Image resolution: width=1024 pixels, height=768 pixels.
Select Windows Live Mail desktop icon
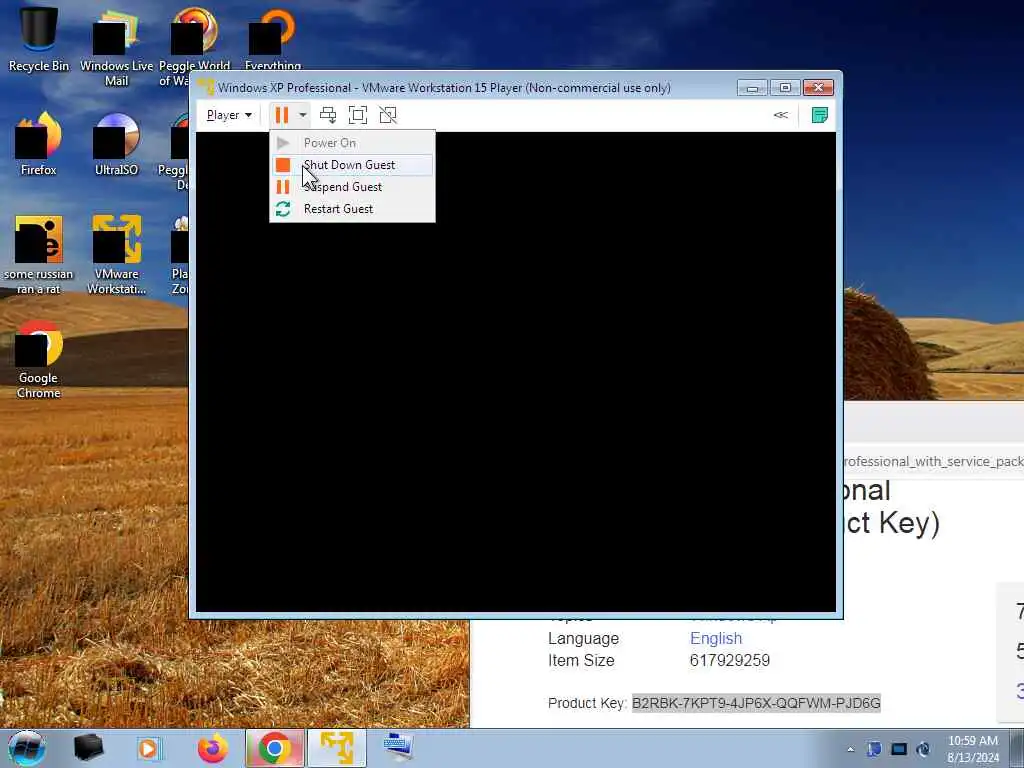pyautogui.click(x=116, y=47)
